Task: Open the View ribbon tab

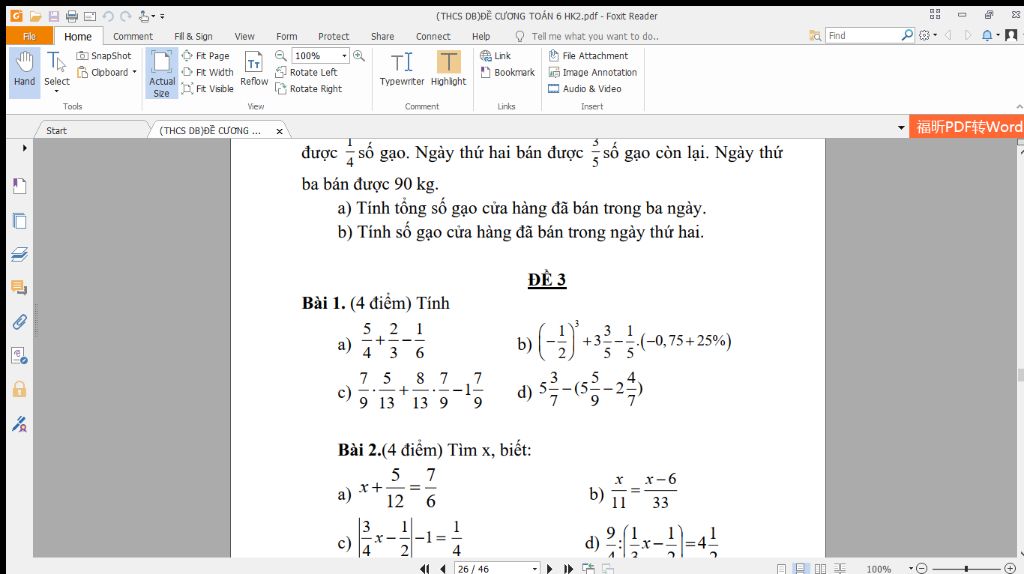Action: (x=244, y=37)
